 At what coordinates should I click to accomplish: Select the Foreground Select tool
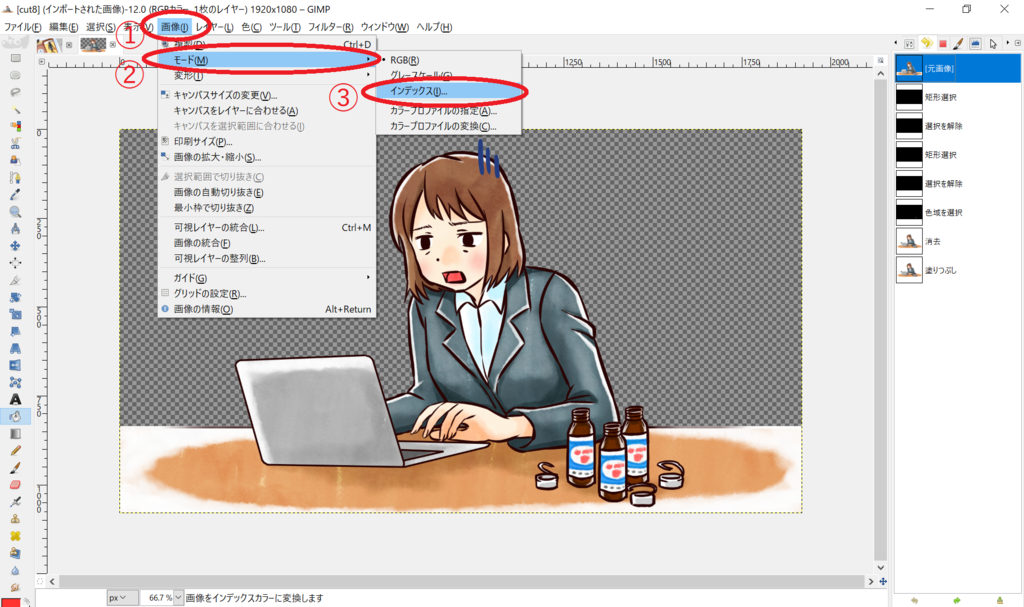[x=15, y=160]
